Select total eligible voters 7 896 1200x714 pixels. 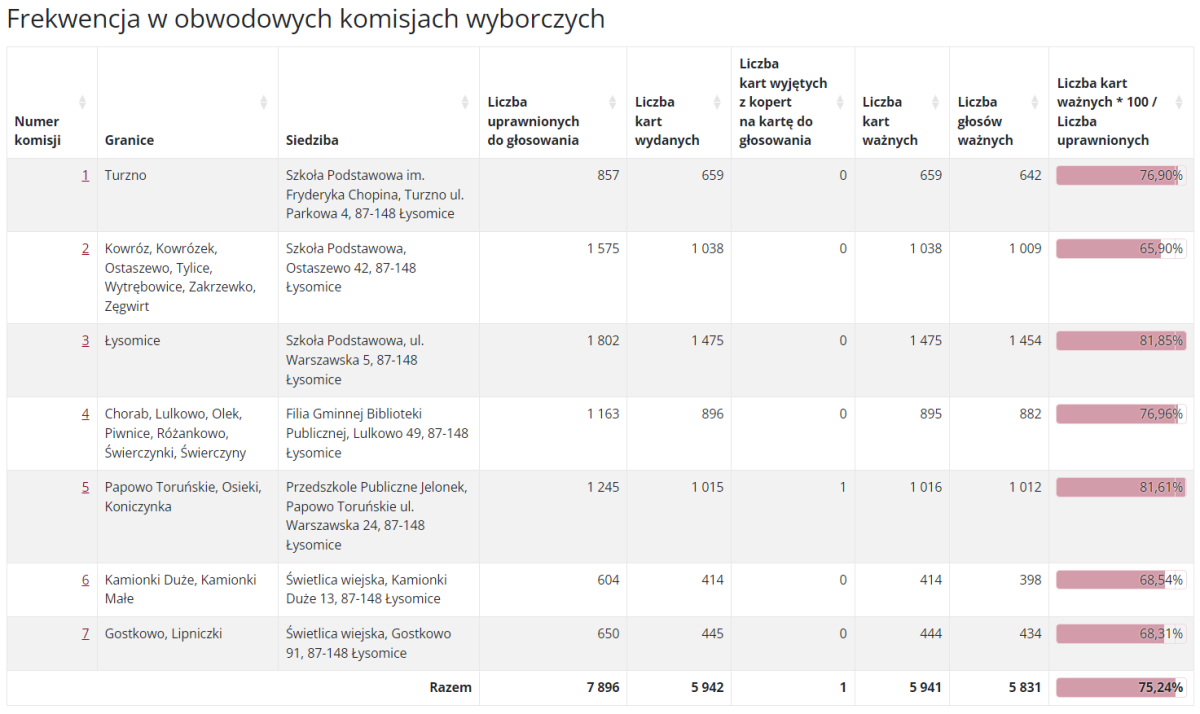click(602, 688)
